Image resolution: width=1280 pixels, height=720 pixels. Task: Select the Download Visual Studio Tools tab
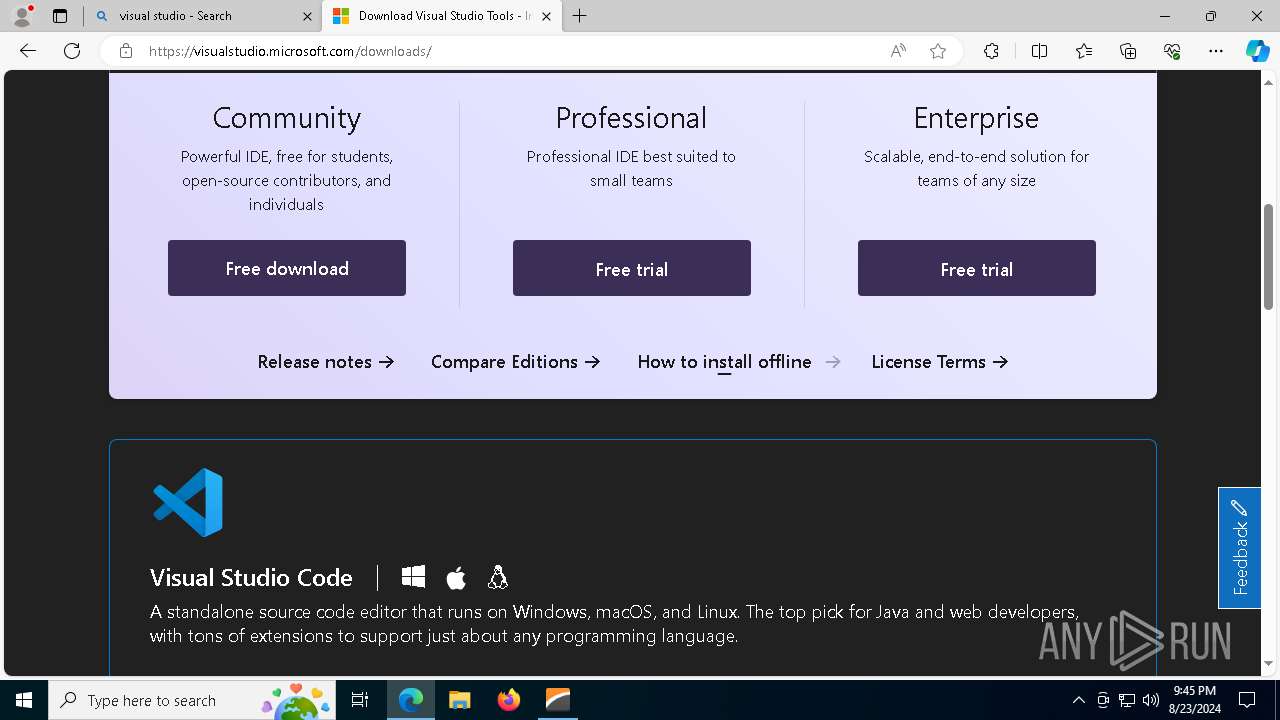click(440, 16)
